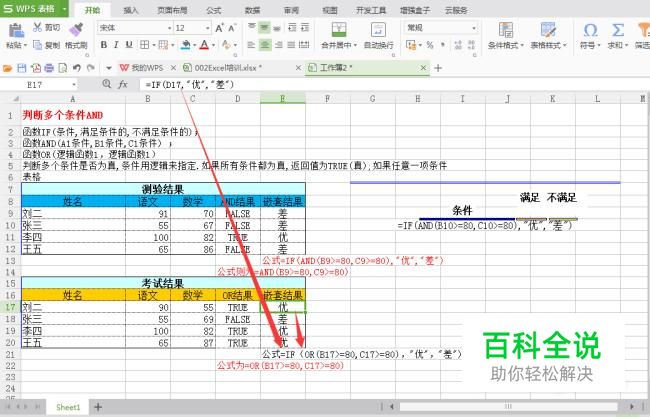Open the Table Style (表格样式) icon

point(548,30)
